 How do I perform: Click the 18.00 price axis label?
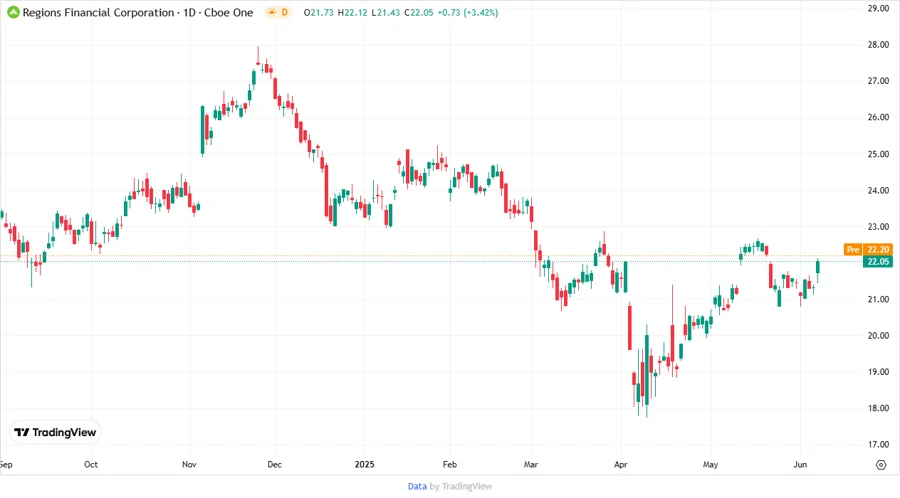pyautogui.click(x=878, y=408)
